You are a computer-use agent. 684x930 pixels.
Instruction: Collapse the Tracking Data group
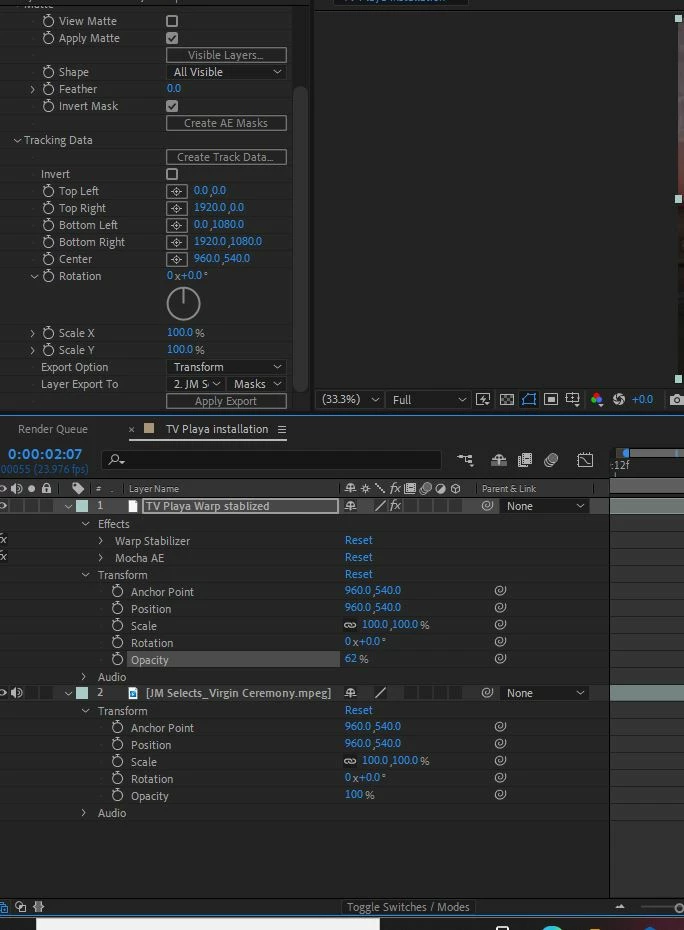click(x=17, y=141)
